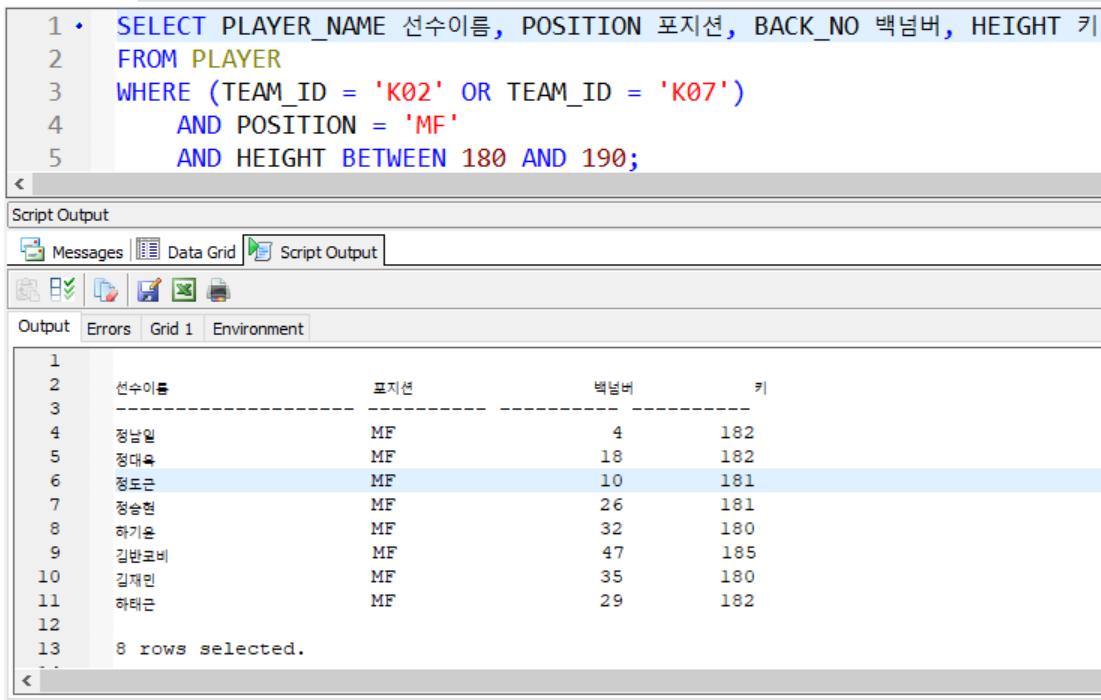Switch to the Messages tab

72,251
